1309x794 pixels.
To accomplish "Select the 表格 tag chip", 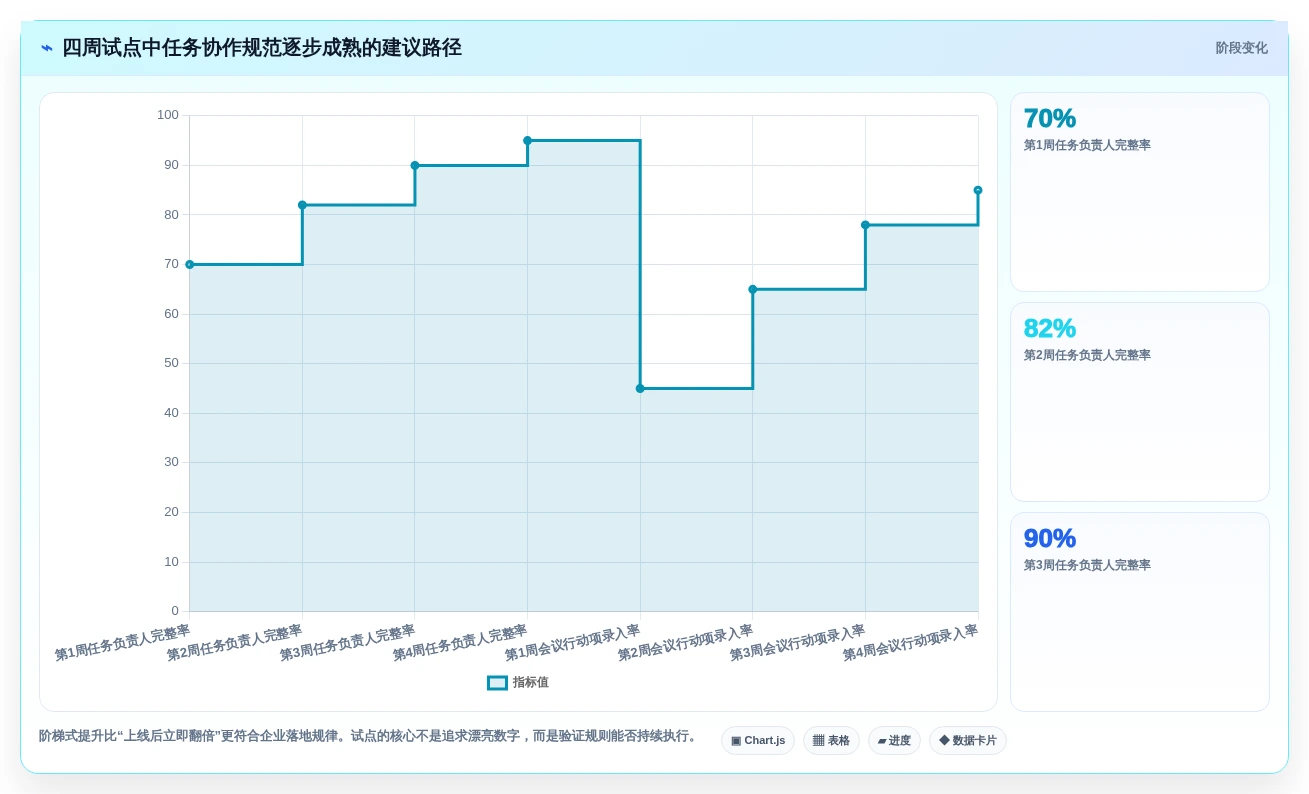I will 831,741.
